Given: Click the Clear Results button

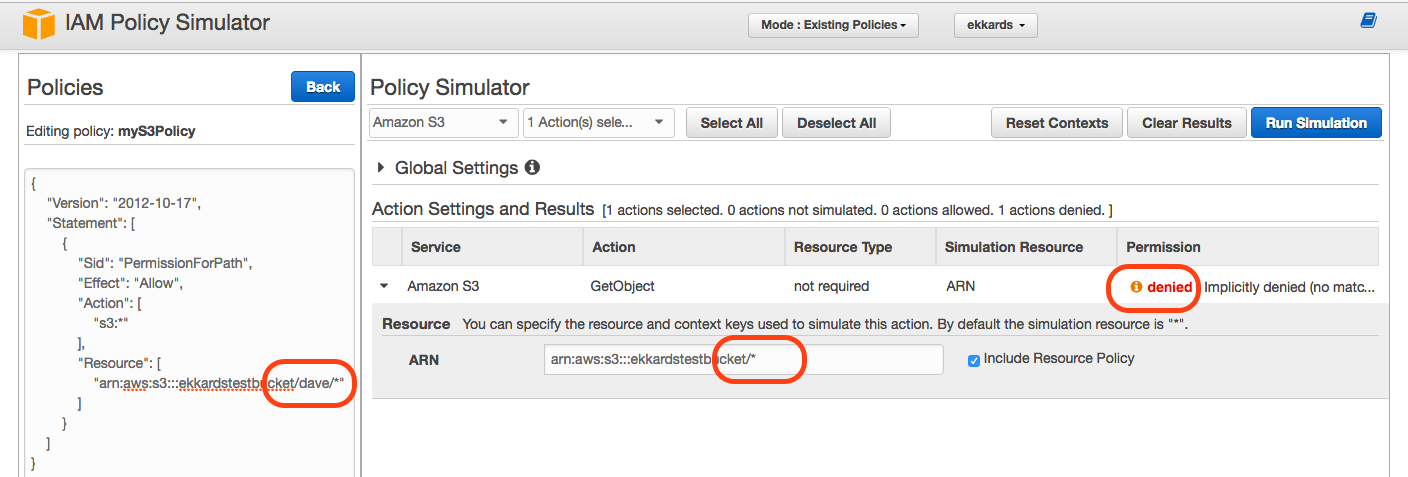Looking at the screenshot, I should click(1187, 123).
